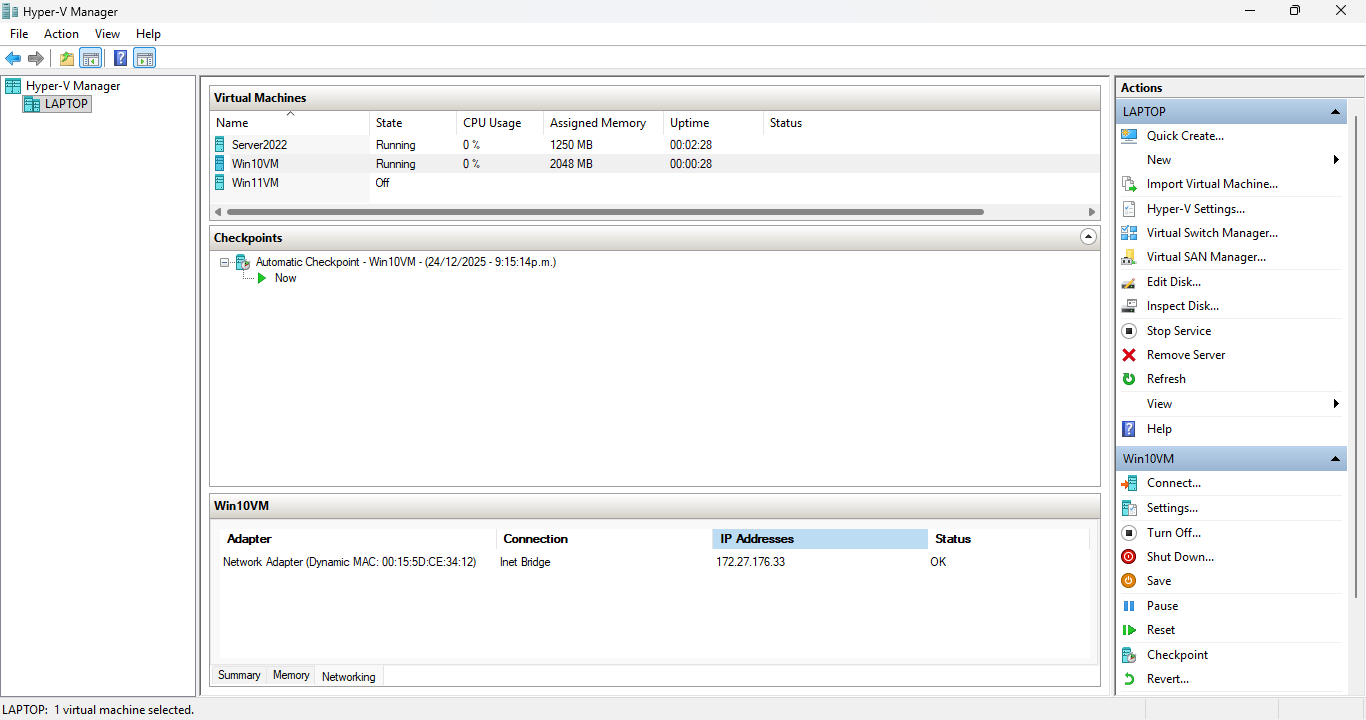Click Stop Service action
The width and height of the screenshot is (1366, 720).
point(1178,331)
